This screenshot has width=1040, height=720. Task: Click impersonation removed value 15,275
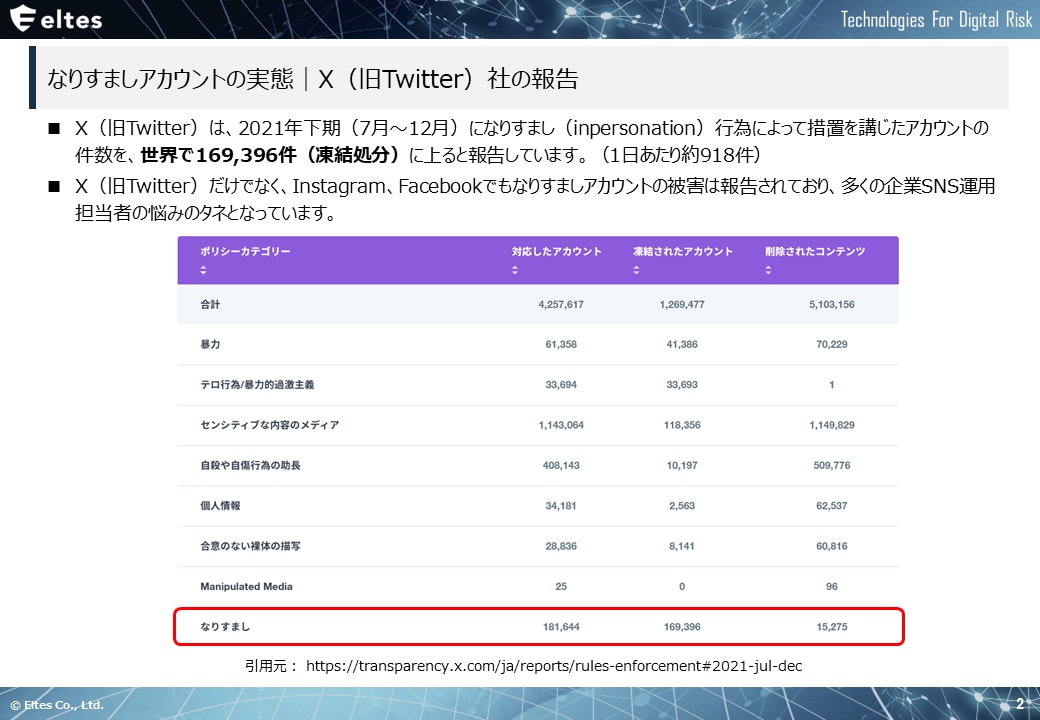[832, 627]
